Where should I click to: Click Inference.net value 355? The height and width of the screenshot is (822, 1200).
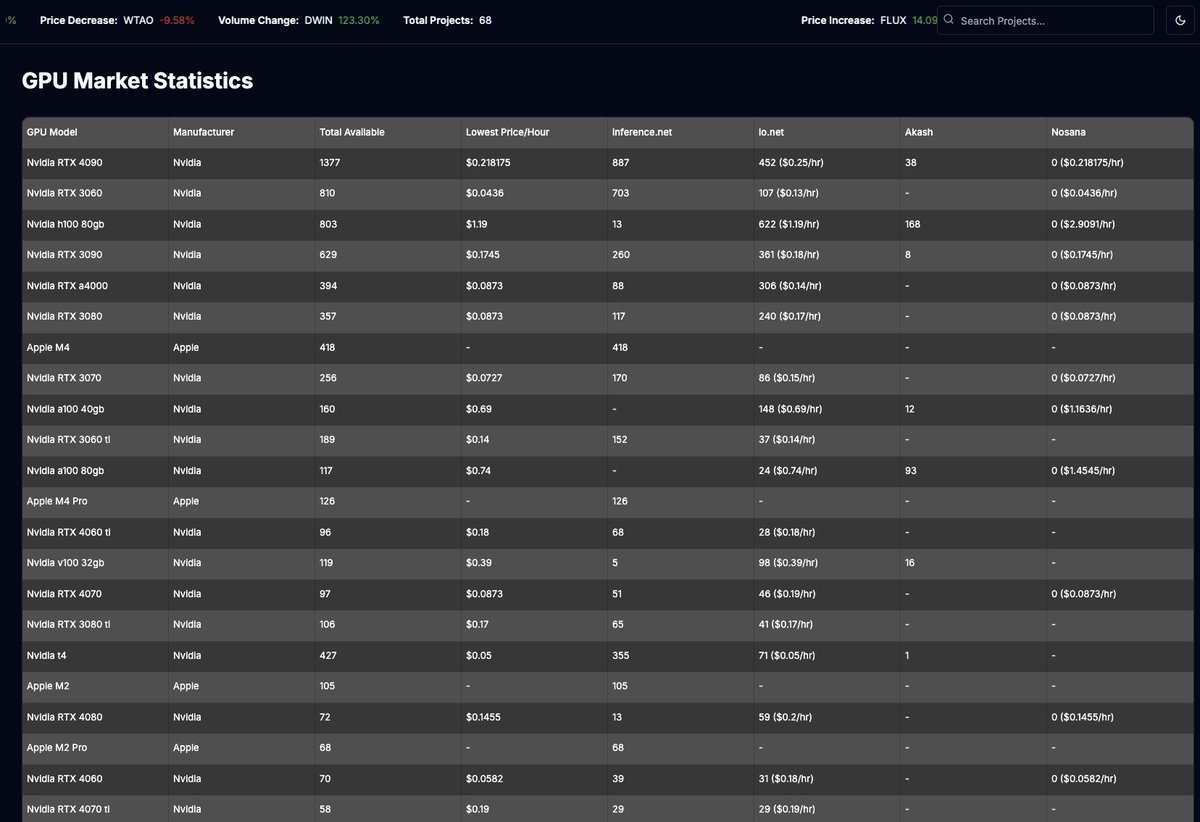621,655
